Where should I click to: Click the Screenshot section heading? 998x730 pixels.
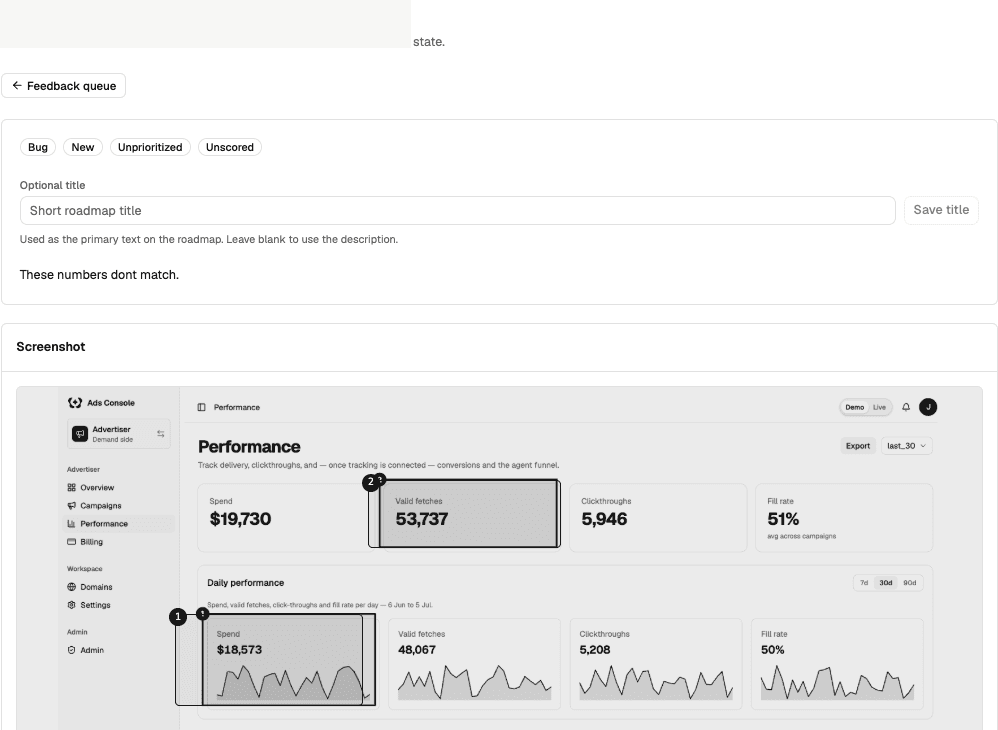pyautogui.click(x=51, y=347)
